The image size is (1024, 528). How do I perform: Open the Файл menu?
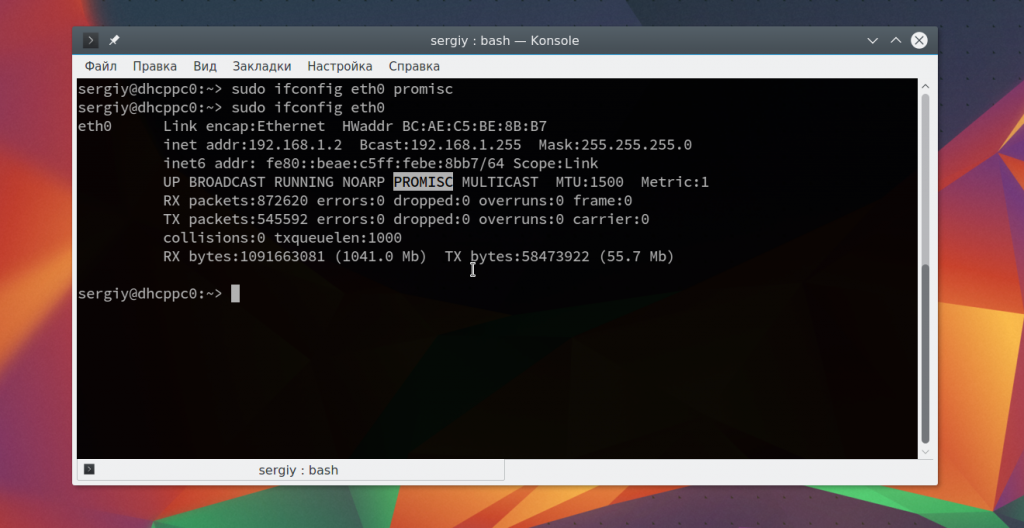point(101,66)
